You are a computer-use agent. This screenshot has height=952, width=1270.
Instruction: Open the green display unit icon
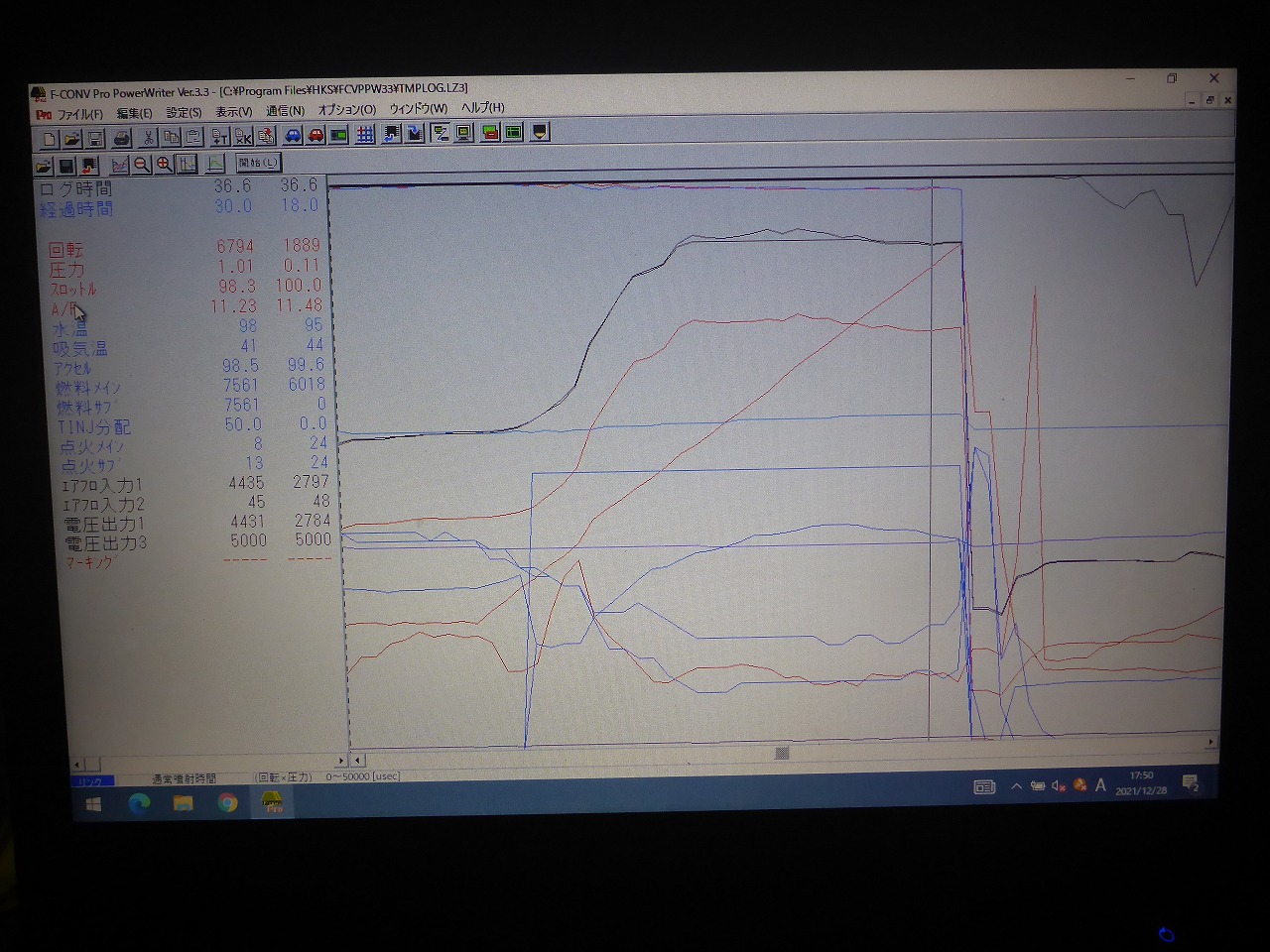click(x=338, y=135)
